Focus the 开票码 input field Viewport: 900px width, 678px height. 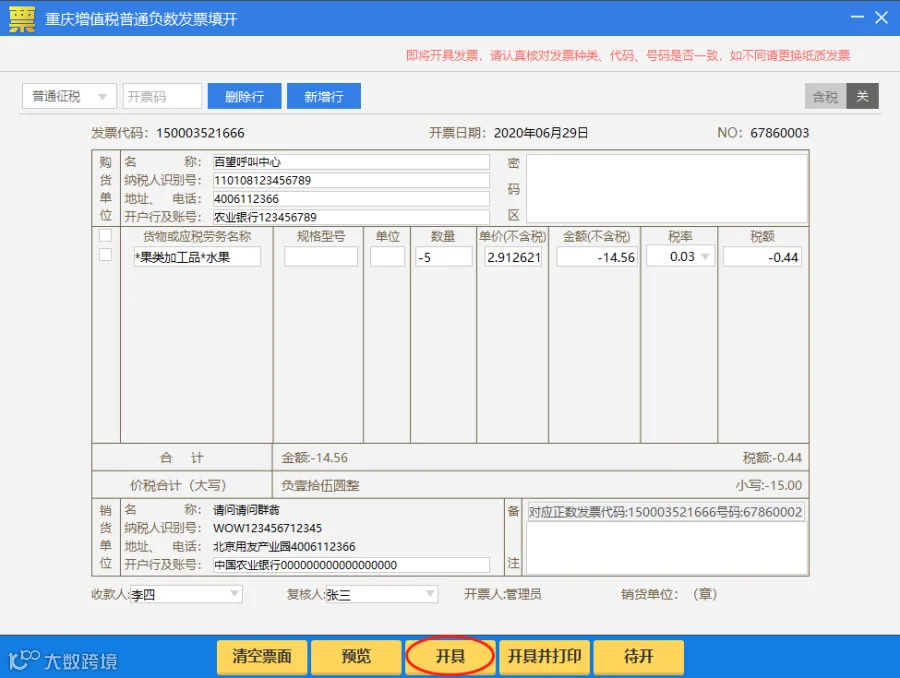pos(162,96)
